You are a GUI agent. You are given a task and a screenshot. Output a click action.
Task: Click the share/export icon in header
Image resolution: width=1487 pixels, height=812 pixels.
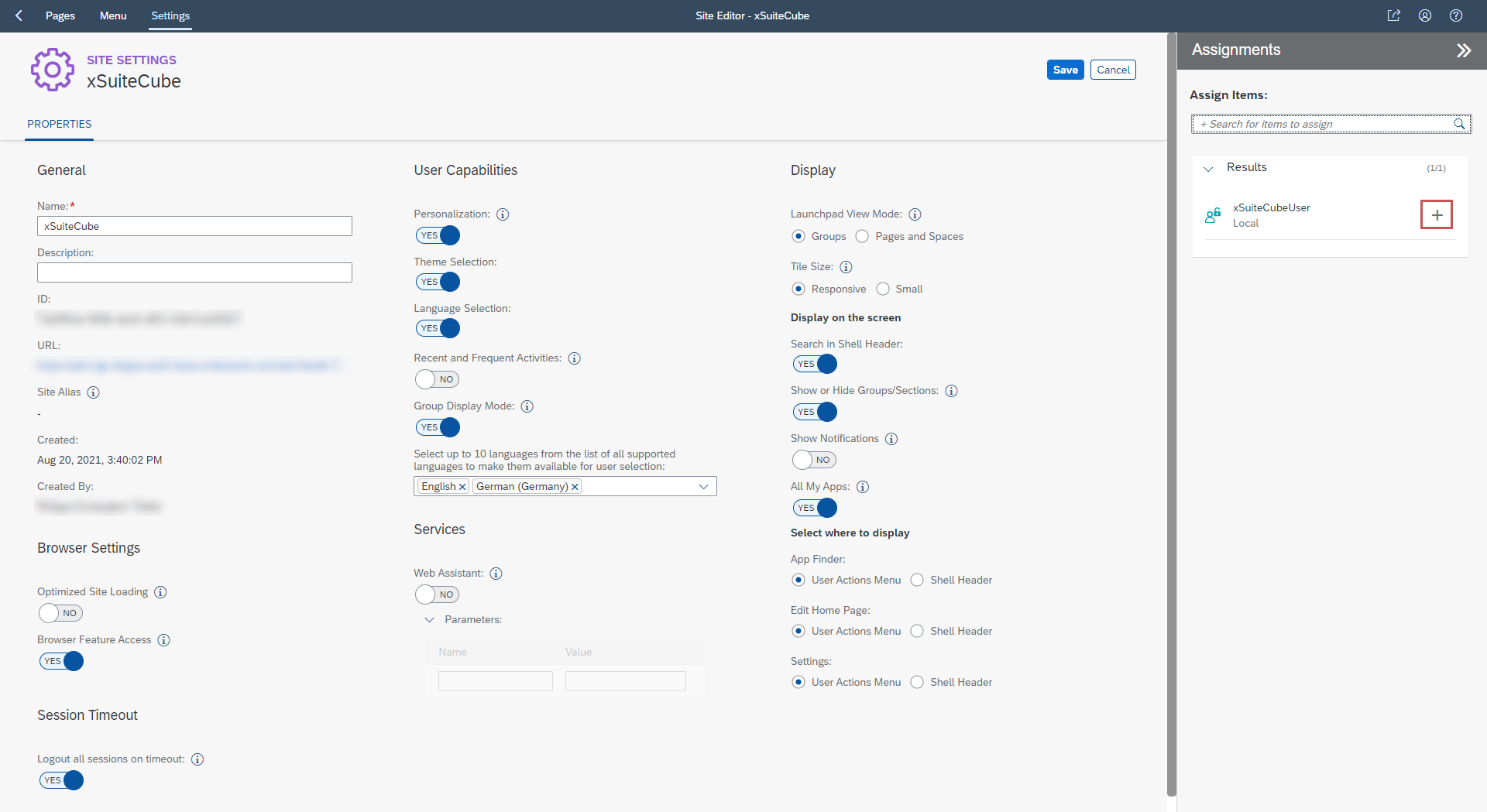pyautogui.click(x=1393, y=15)
